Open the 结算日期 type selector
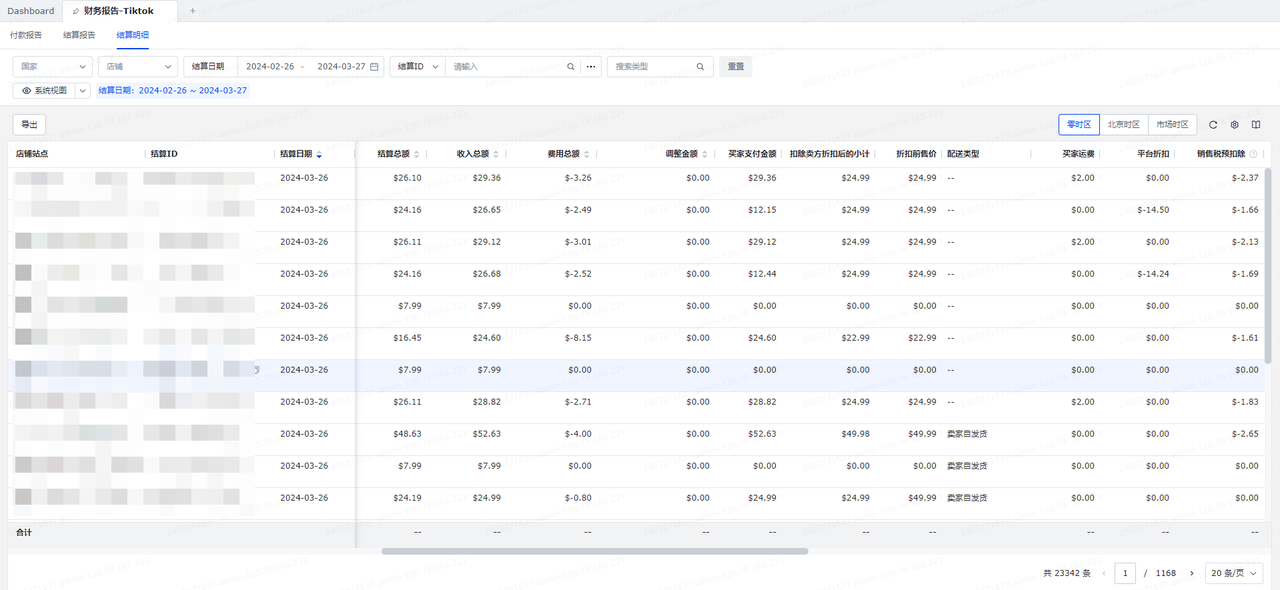Screen dimensions: 1280x590 tap(210, 67)
